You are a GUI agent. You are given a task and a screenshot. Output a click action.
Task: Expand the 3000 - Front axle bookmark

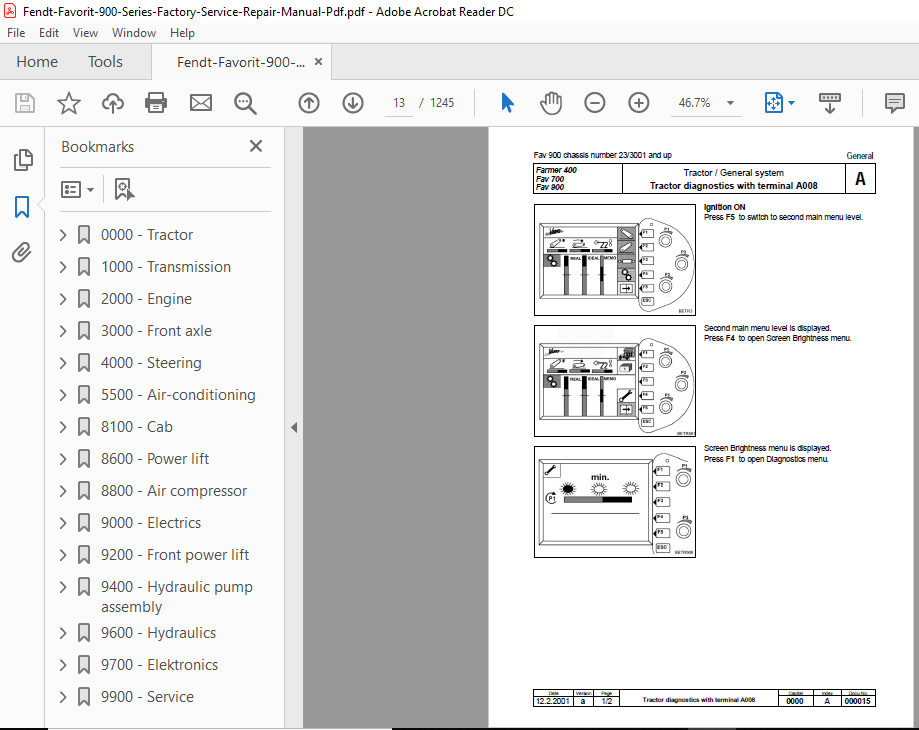[63, 331]
